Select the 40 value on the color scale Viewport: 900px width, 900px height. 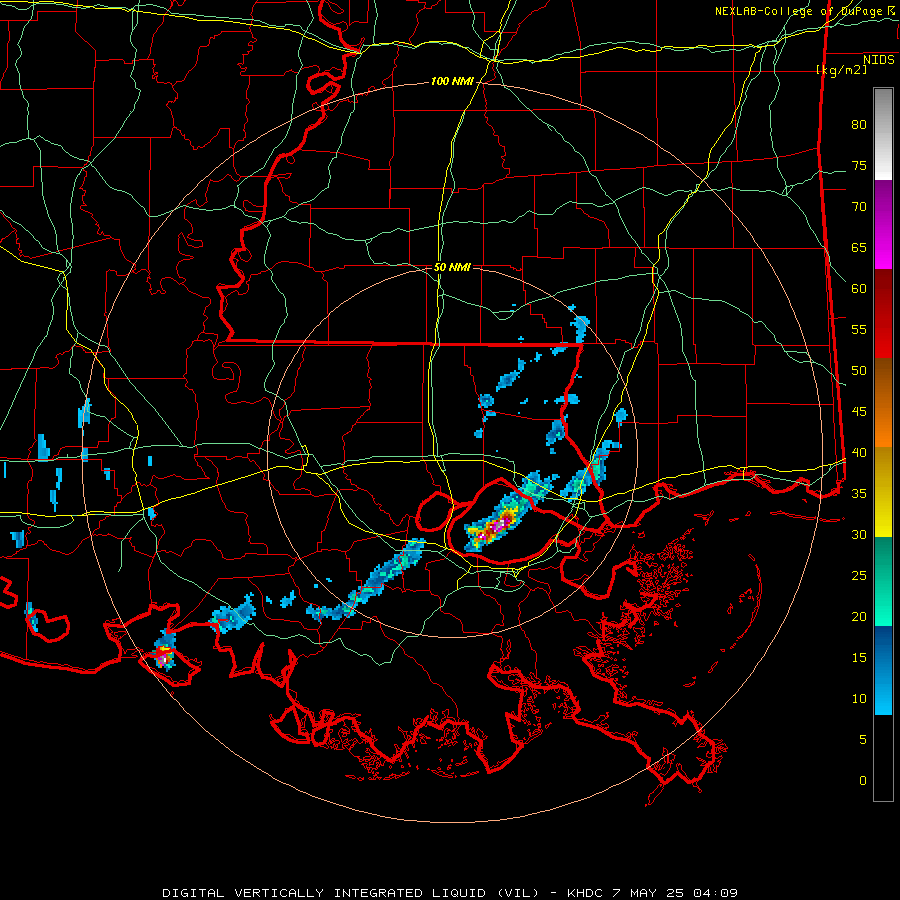pos(859,453)
